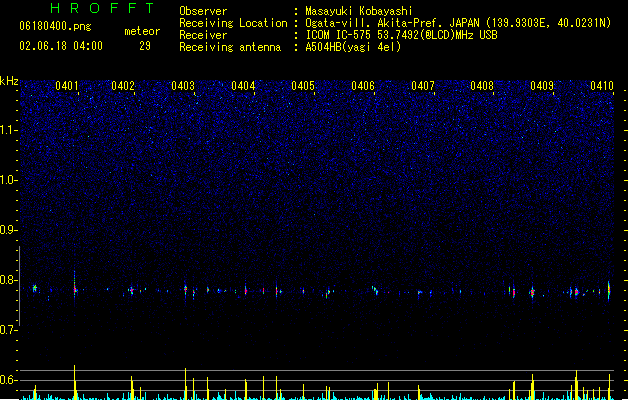
Task: Click the Receiving antenna field label
Action: coord(230,47)
